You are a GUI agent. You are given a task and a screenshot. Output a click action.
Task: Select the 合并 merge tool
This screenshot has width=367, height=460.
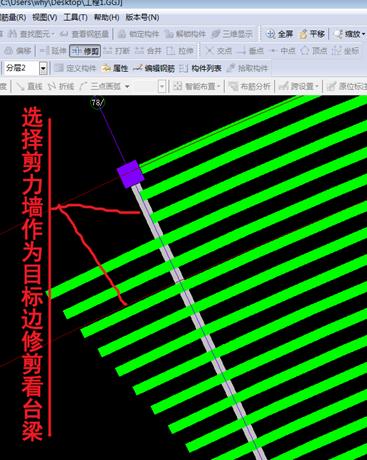(x=148, y=51)
